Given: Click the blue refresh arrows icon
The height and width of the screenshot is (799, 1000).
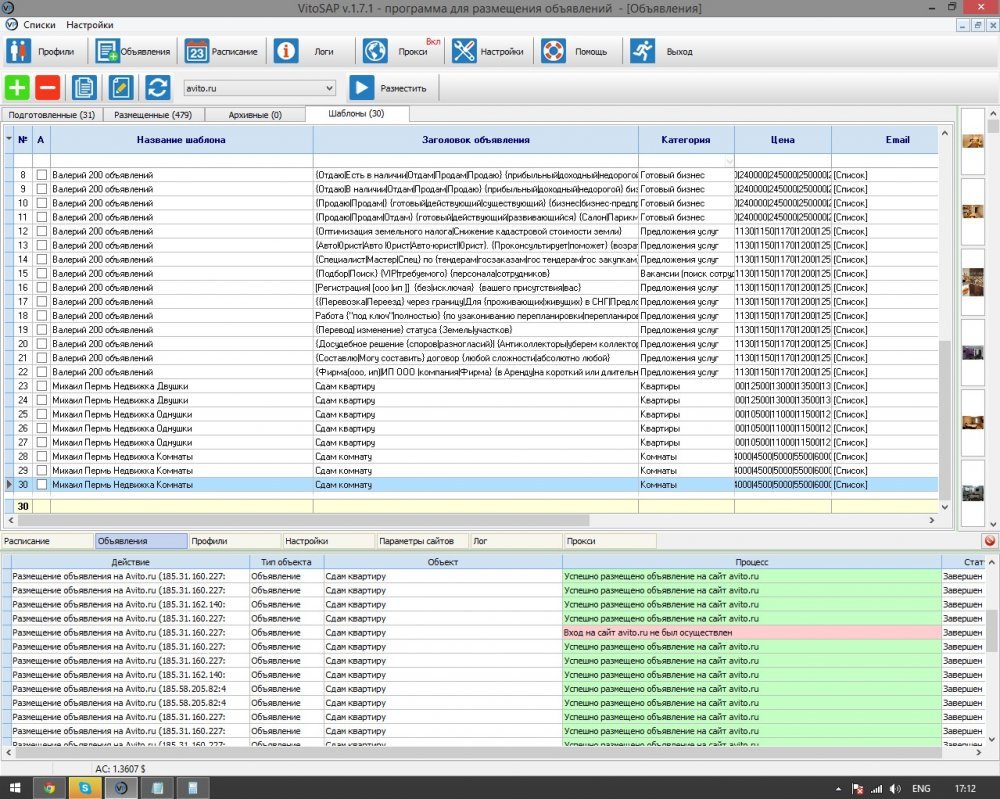Looking at the screenshot, I should point(157,87).
